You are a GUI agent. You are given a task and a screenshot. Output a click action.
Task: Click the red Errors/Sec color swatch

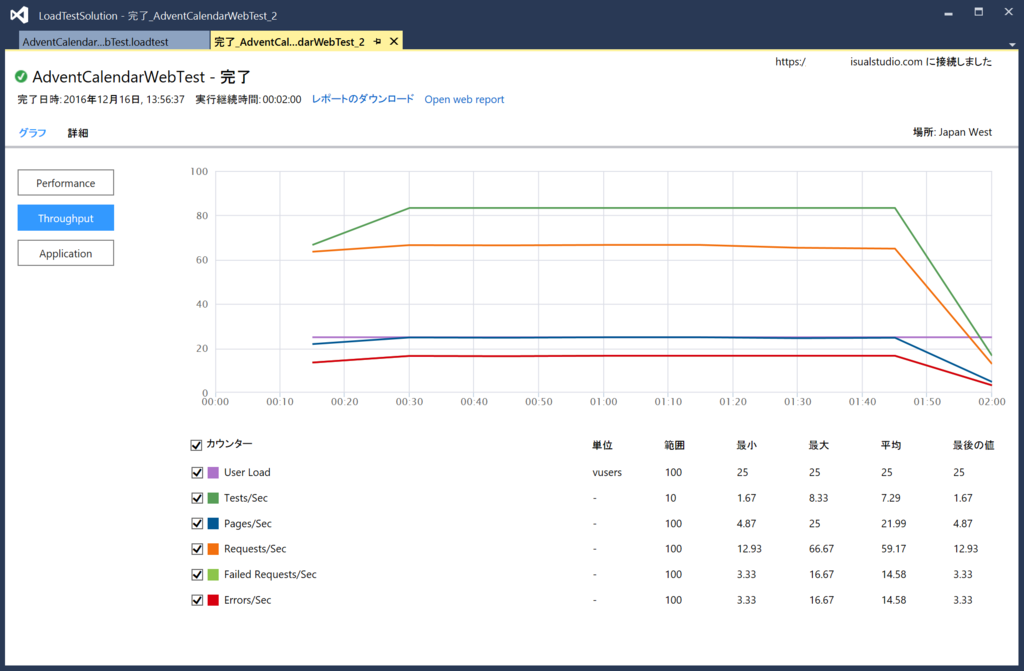(213, 600)
